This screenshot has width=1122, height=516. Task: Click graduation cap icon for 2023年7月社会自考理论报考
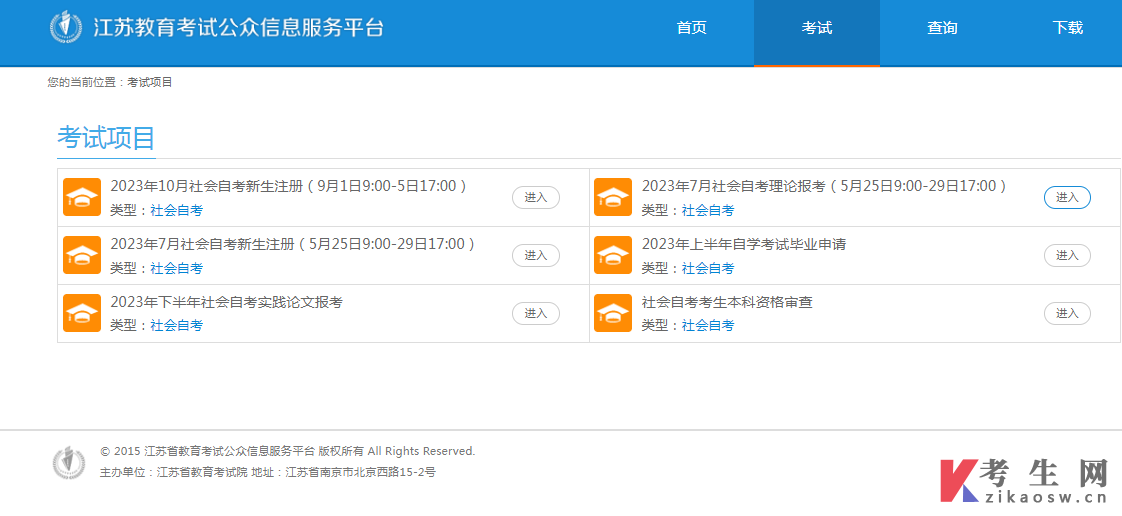tap(613, 197)
